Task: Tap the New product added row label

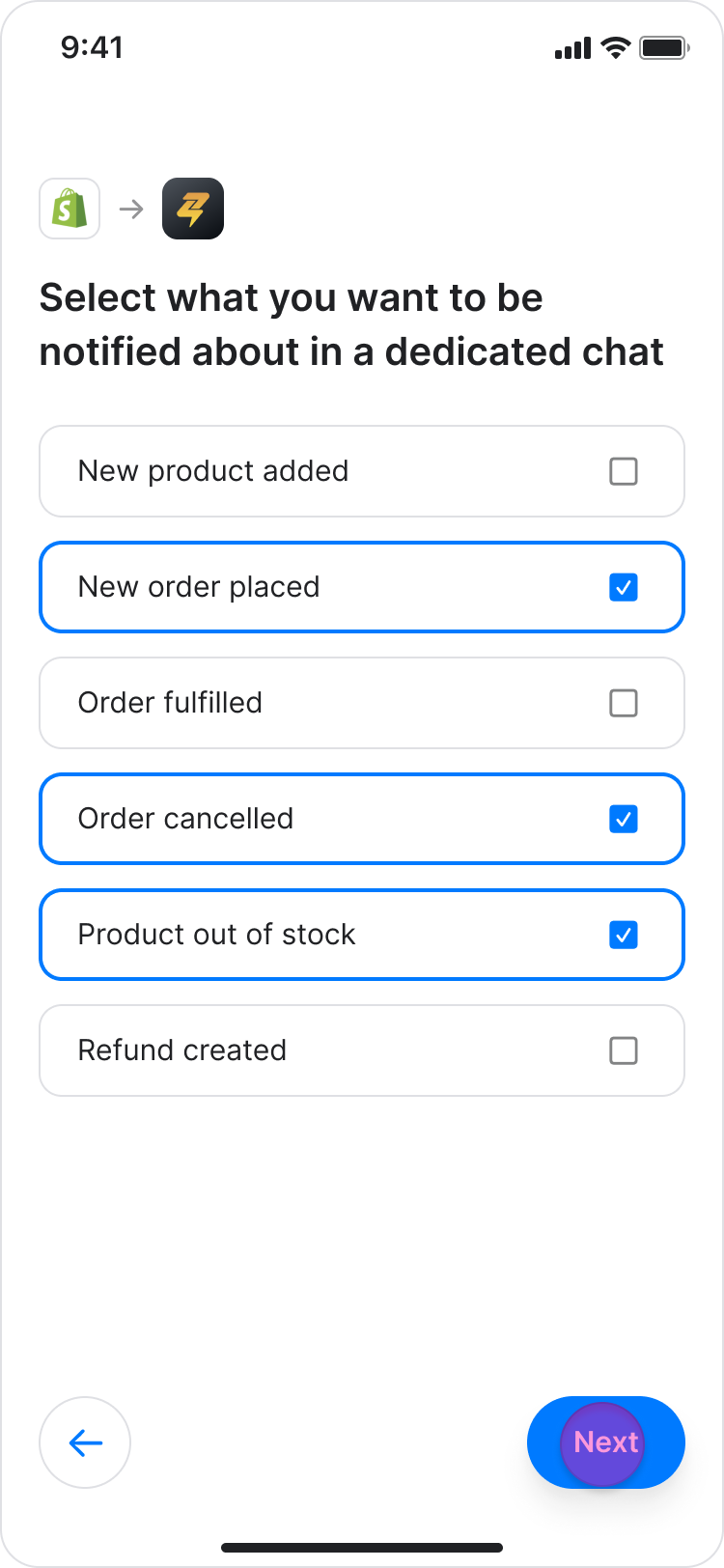Action: click(x=213, y=471)
